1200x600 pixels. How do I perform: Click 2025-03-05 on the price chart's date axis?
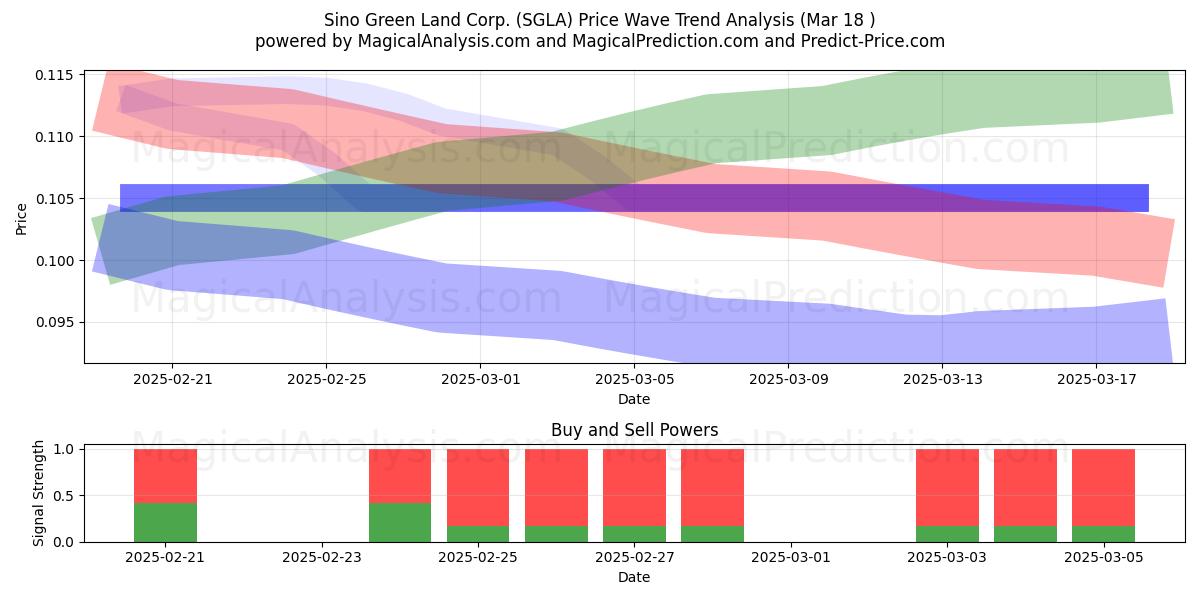634,379
